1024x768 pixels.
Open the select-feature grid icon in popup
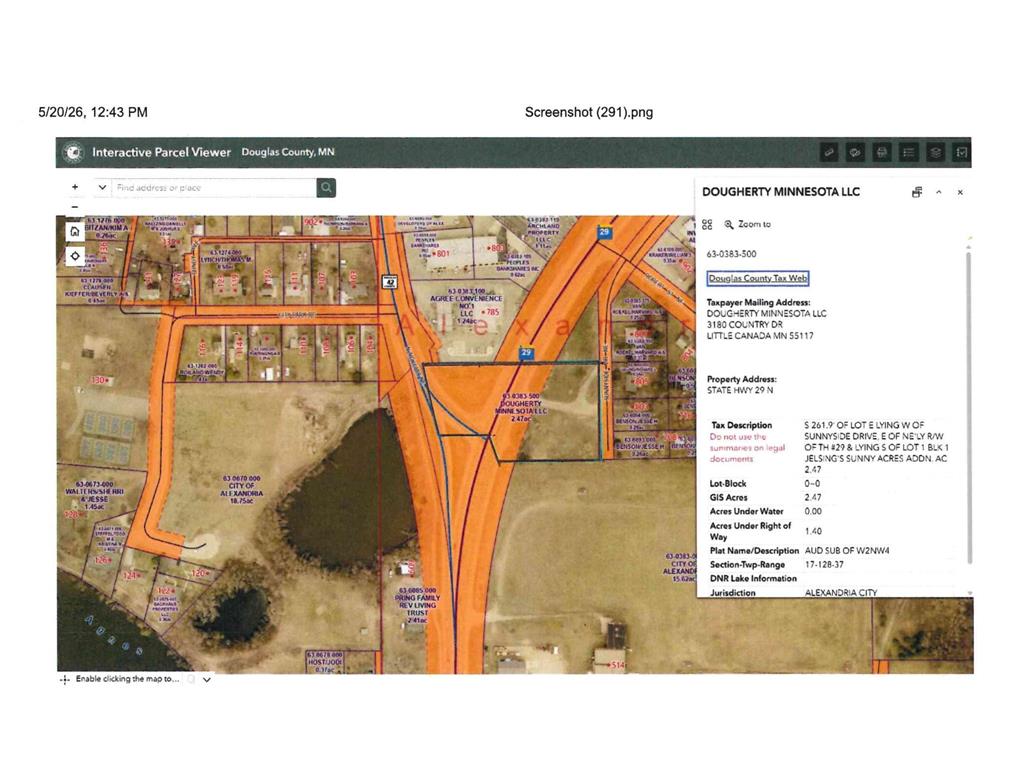tap(707, 224)
